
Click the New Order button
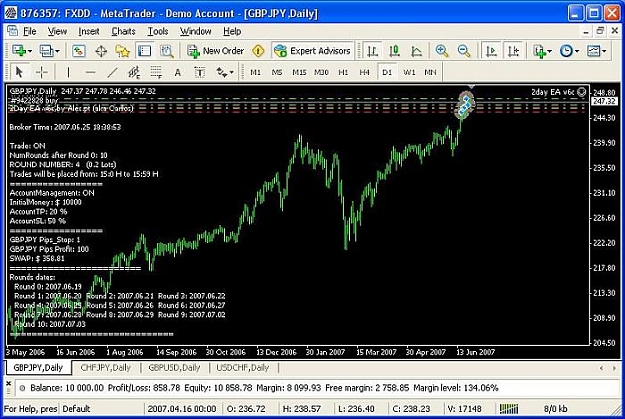tap(216, 51)
